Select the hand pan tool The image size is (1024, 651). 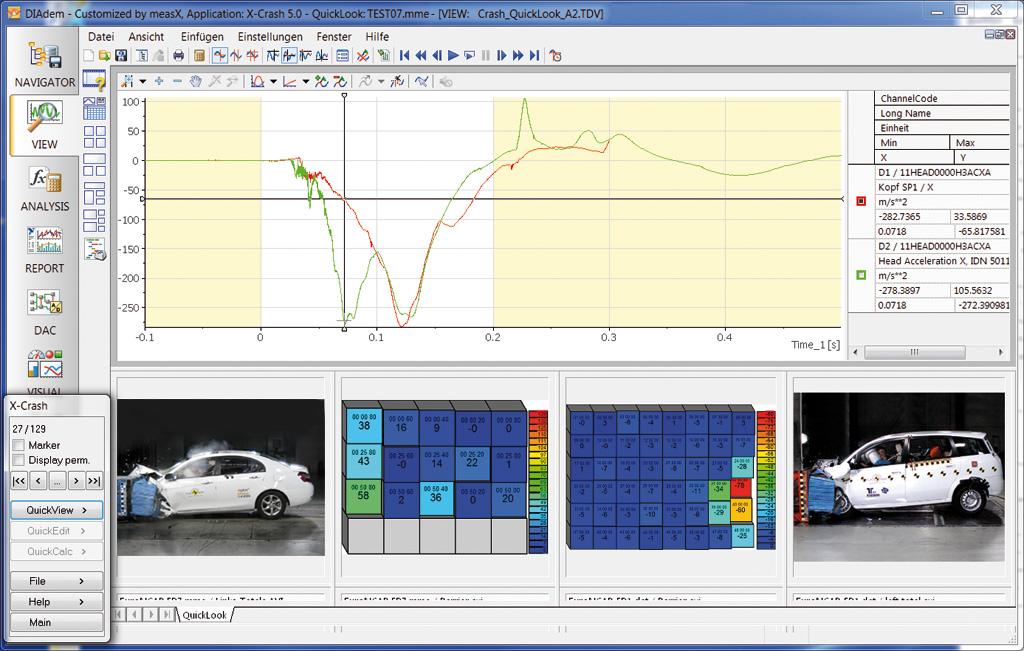point(195,81)
